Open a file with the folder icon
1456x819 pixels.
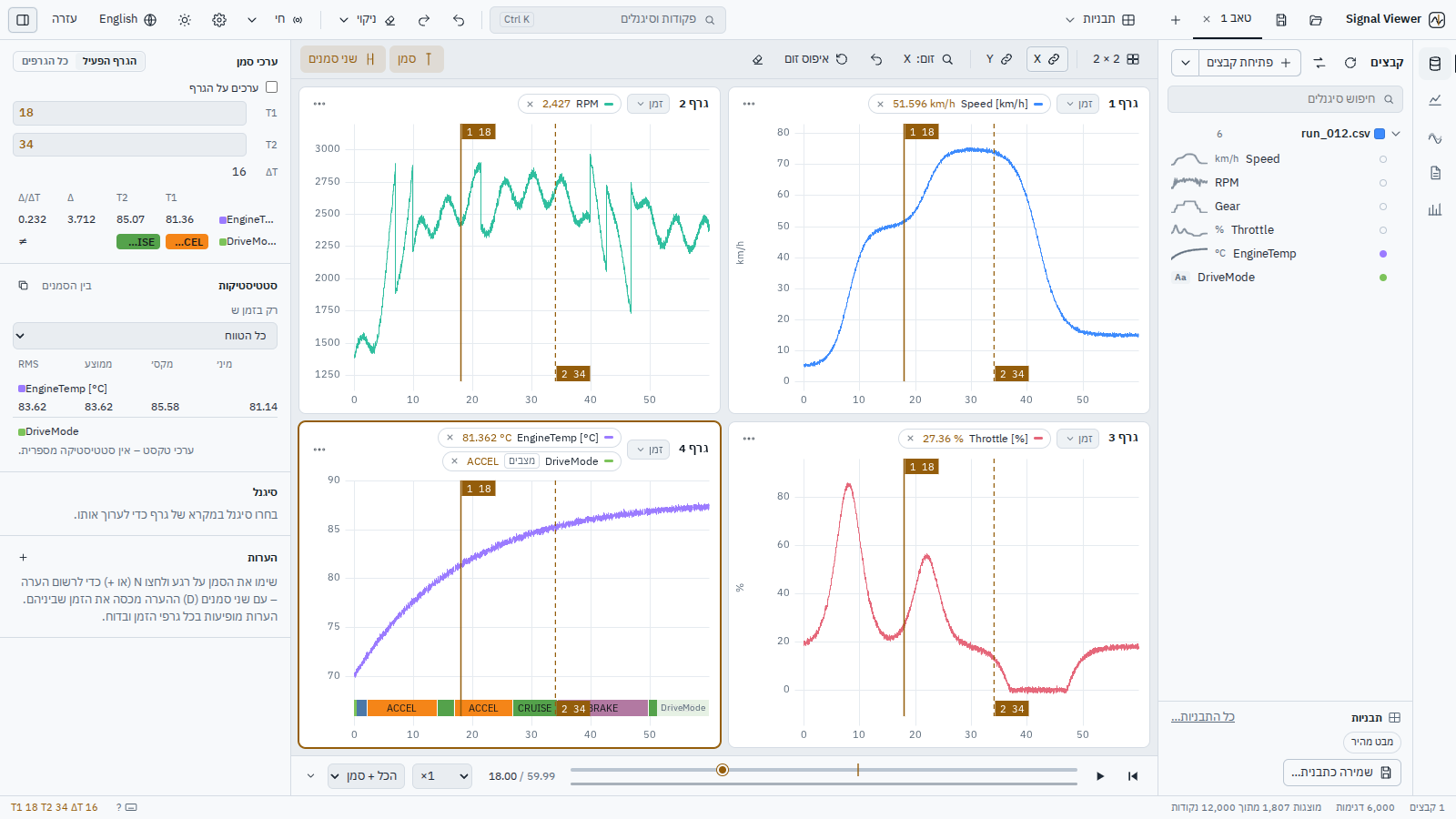pos(1316,19)
